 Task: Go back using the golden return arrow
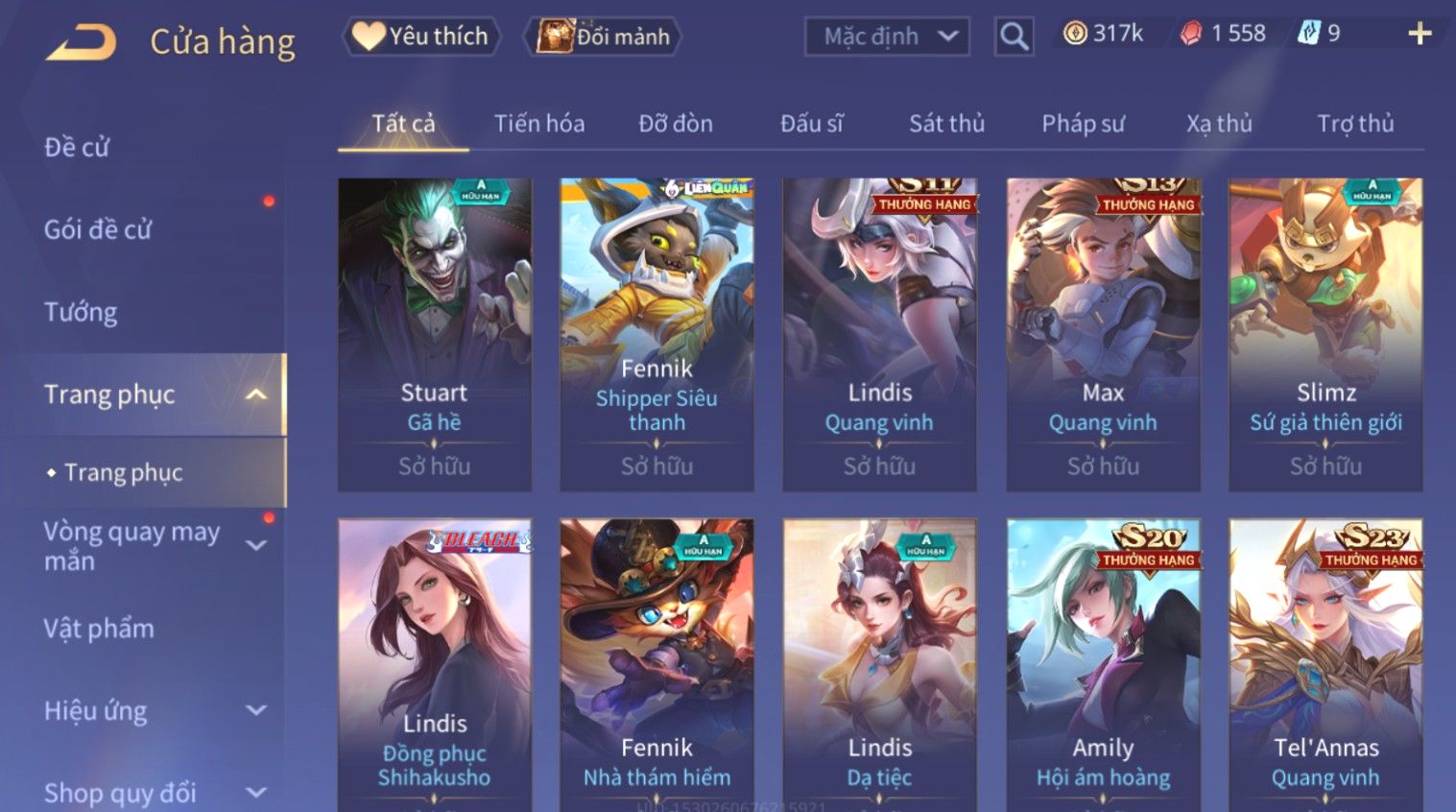[x=81, y=41]
